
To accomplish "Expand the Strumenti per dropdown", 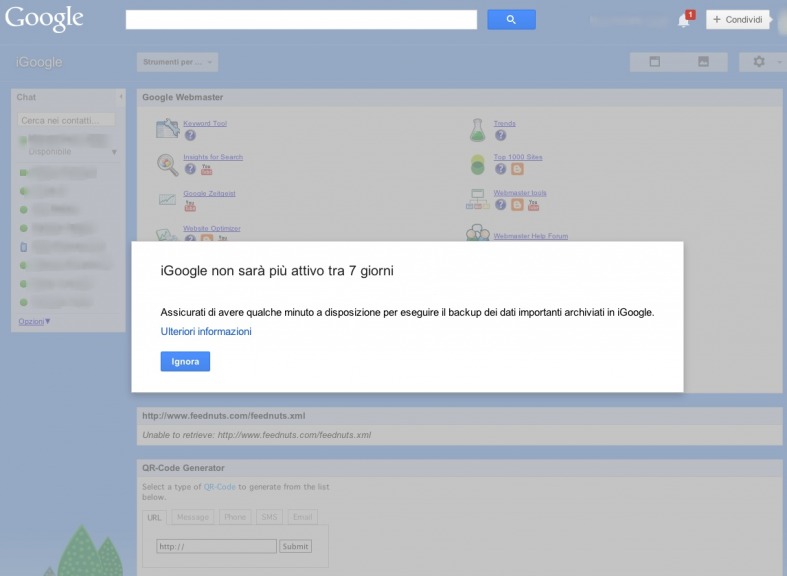I will tap(177, 62).
